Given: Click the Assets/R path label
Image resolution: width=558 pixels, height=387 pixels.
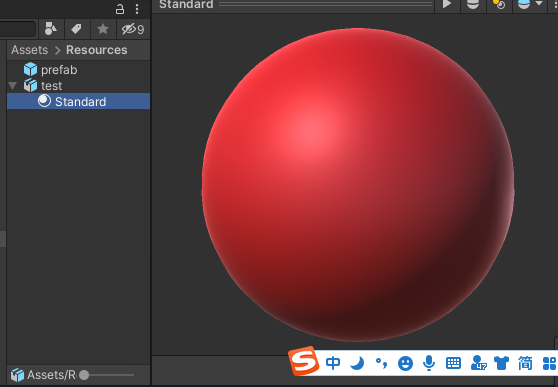Looking at the screenshot, I should coord(51,375).
